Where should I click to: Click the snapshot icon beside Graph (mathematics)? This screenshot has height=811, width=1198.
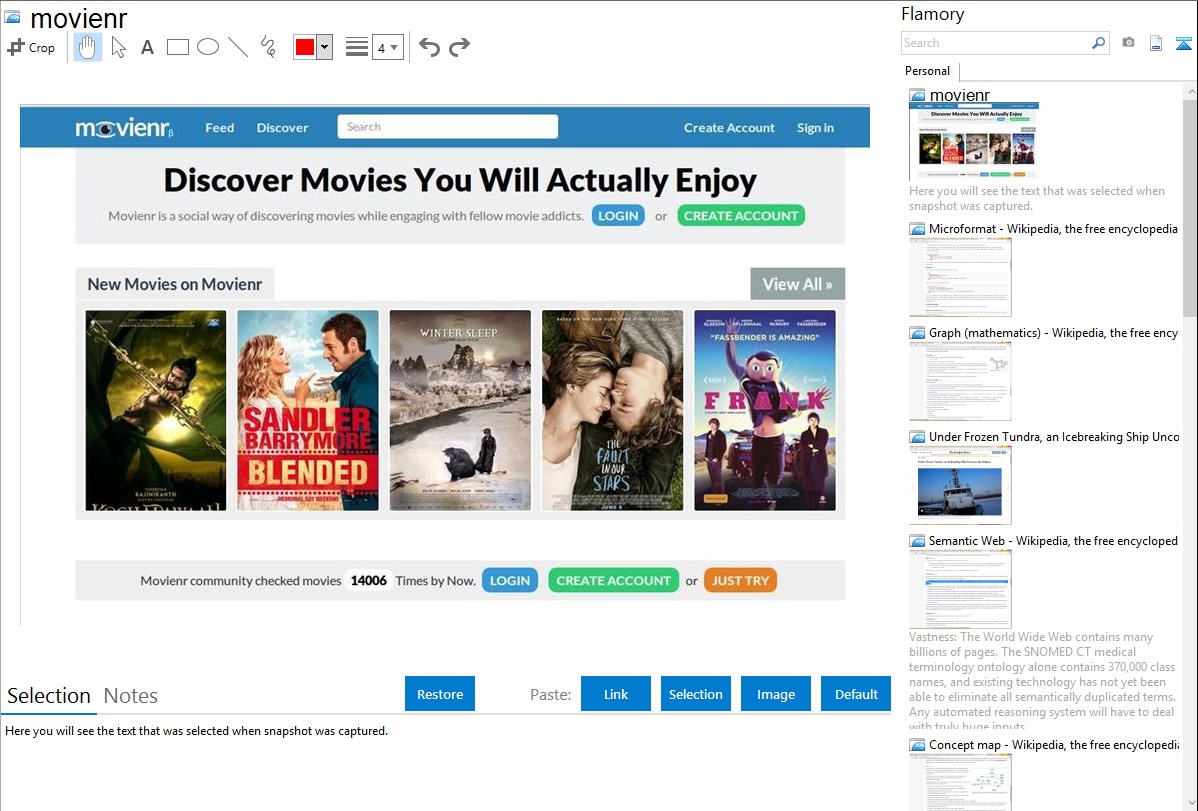917,333
